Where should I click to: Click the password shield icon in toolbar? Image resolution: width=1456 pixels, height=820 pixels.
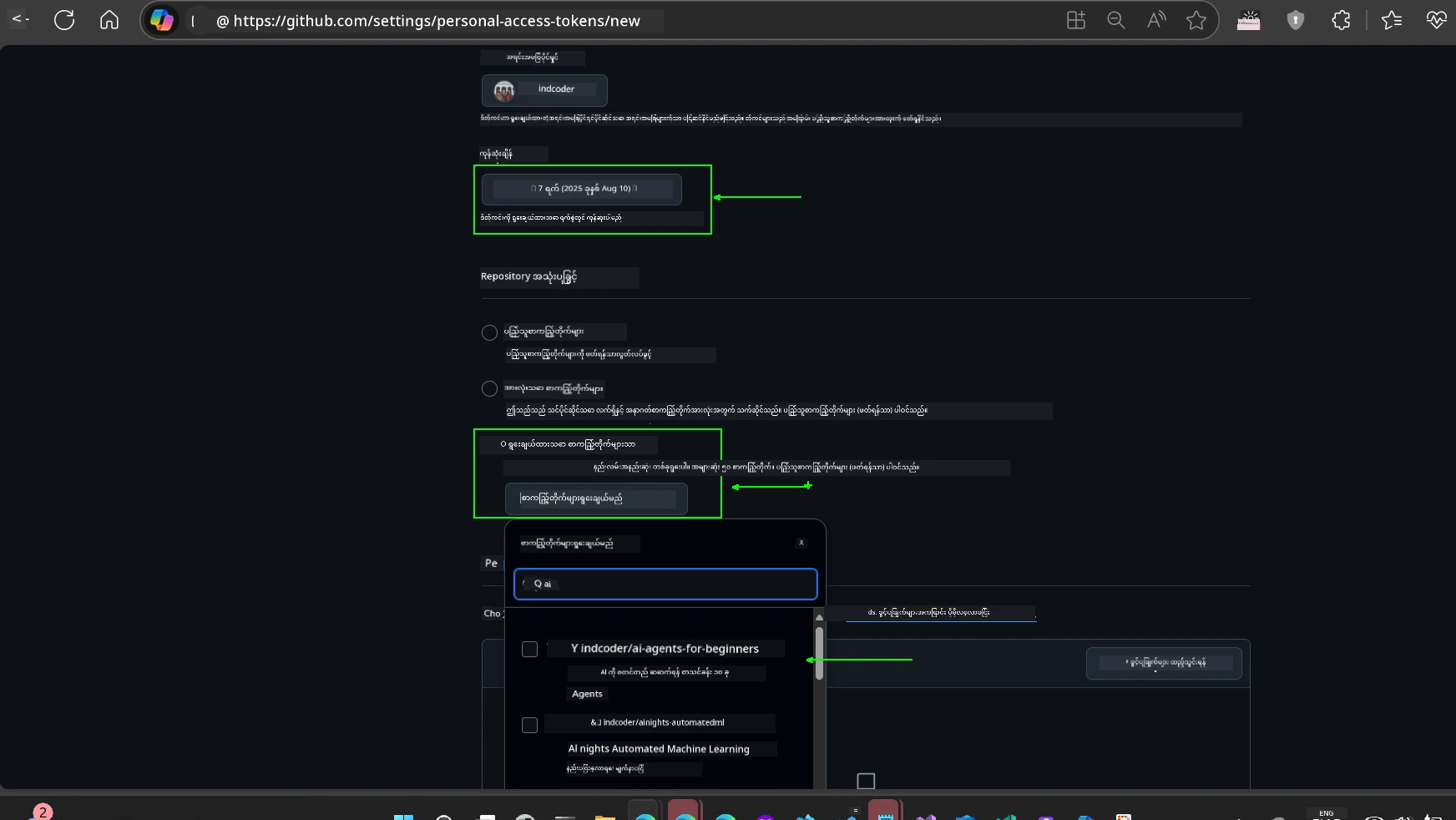[x=1295, y=20]
